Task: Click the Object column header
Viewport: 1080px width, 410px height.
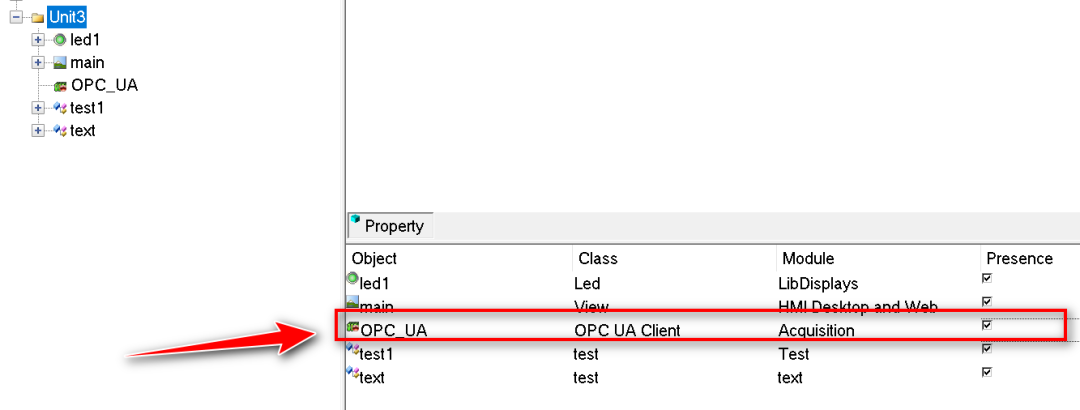Action: tap(374, 258)
